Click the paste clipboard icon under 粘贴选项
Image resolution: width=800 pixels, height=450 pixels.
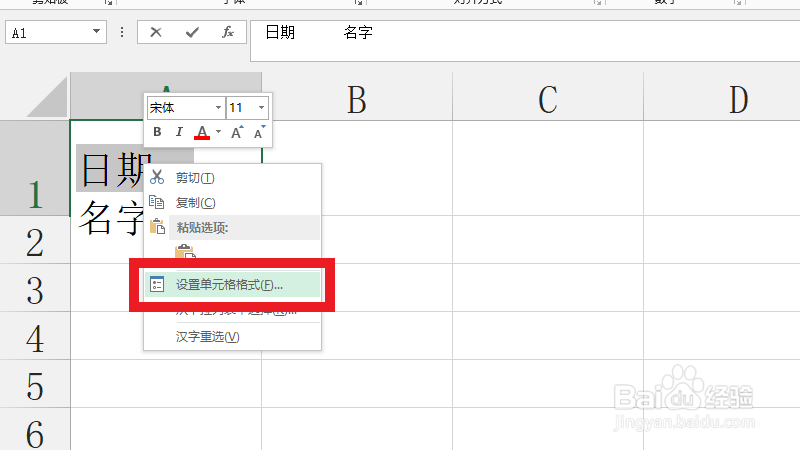(x=185, y=253)
